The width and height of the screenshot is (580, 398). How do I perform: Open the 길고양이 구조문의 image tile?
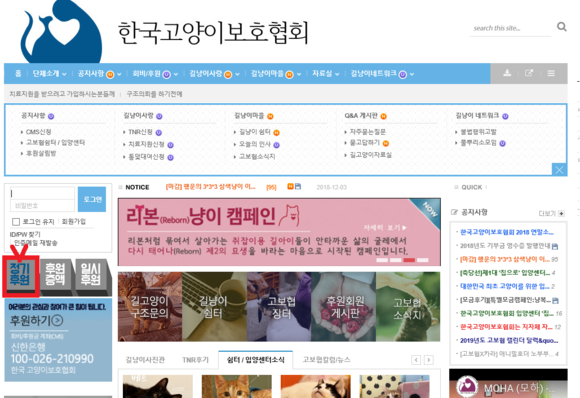point(150,307)
